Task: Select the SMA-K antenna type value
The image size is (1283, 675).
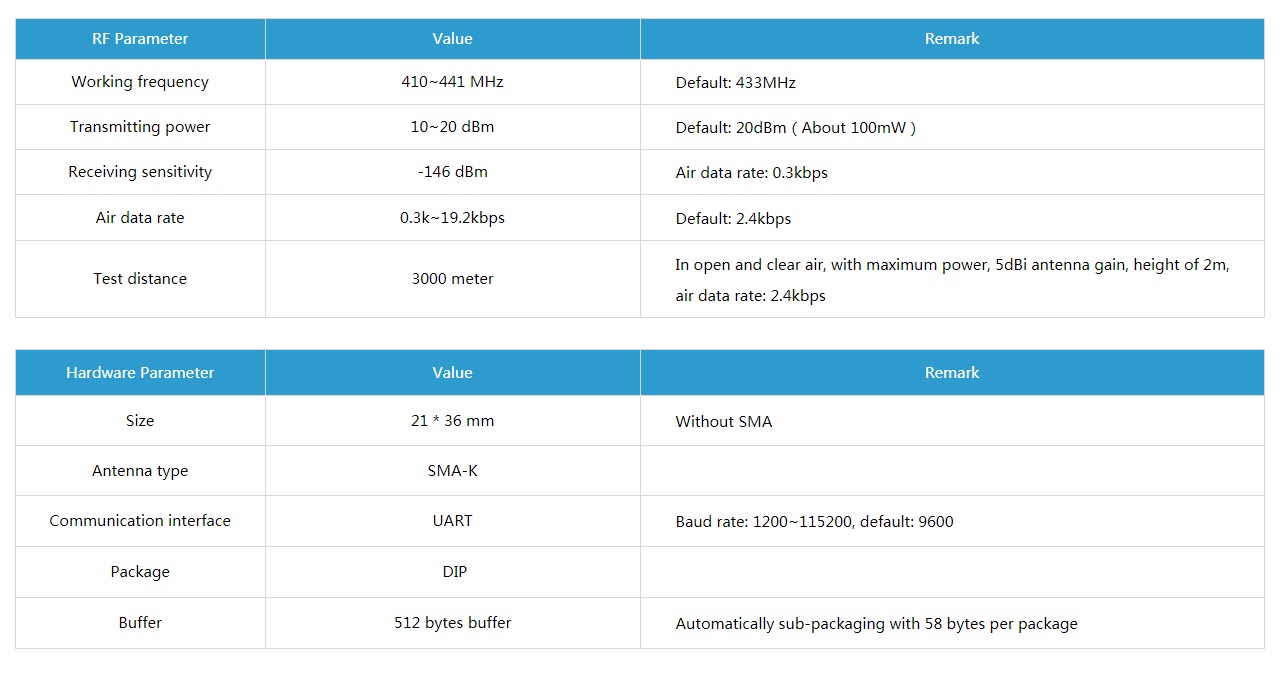Action: coord(452,471)
